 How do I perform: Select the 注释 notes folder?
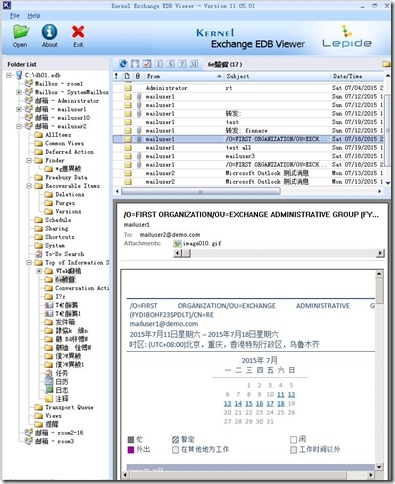[62, 399]
